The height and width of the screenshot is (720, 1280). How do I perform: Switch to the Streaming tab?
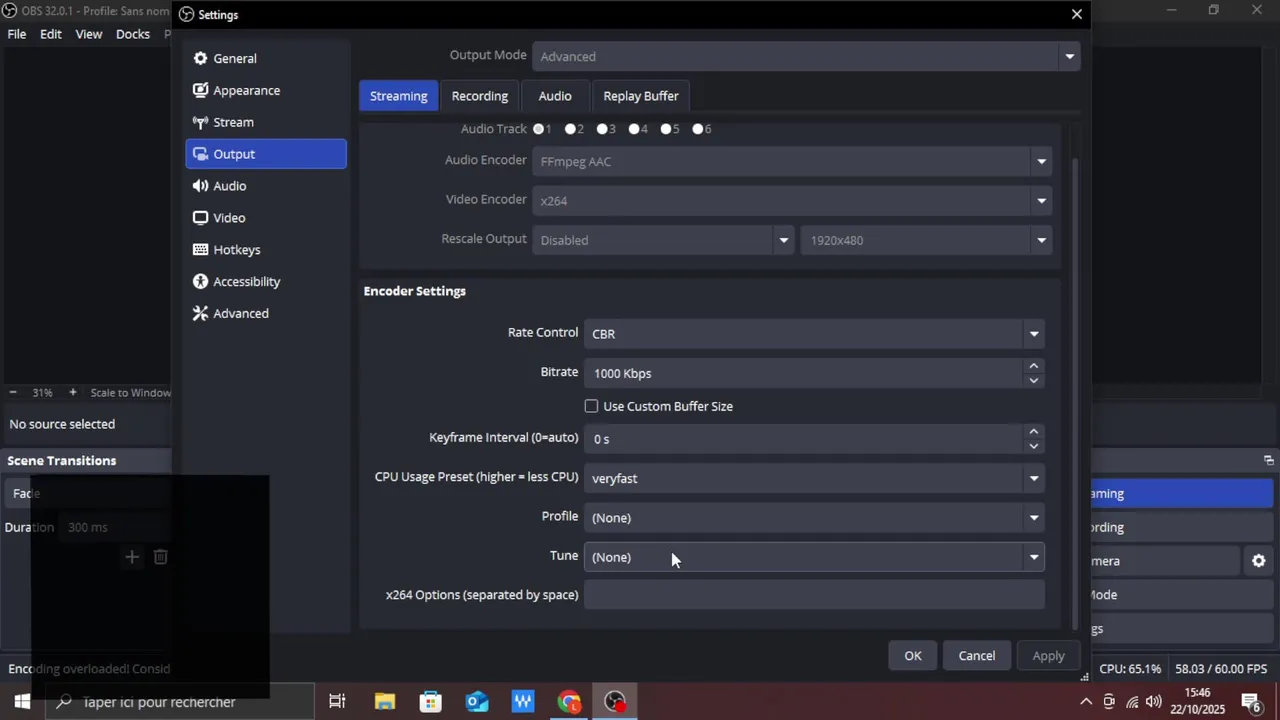[x=398, y=96]
